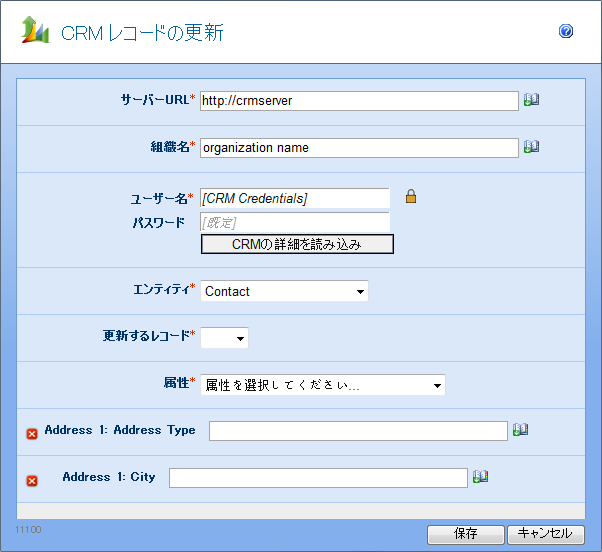Click the organization name text field

(x=359, y=147)
